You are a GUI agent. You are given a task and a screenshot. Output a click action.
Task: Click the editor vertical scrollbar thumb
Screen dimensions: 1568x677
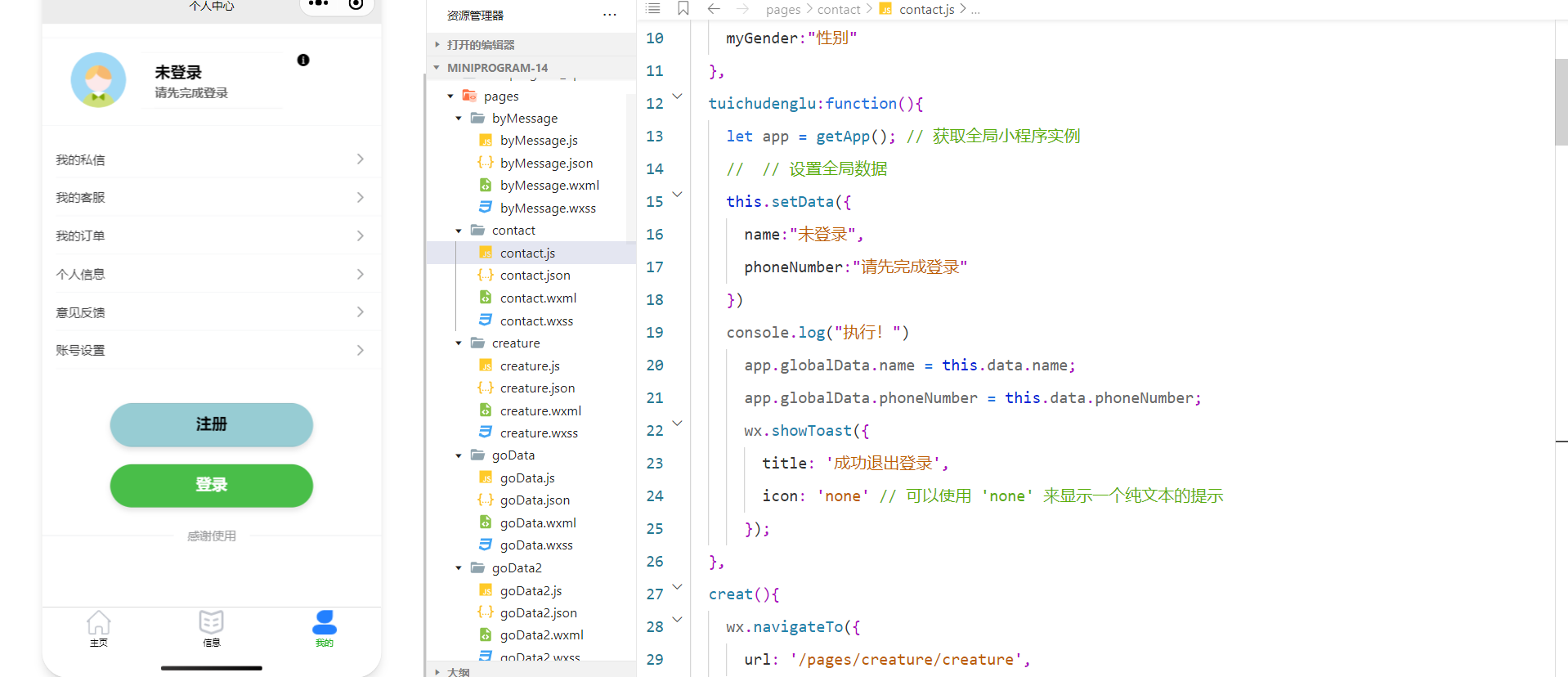(1561, 102)
